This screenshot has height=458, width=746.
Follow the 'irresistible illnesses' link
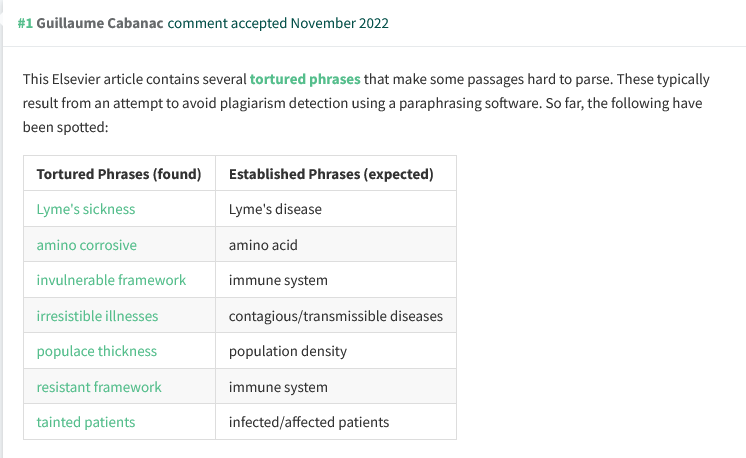(97, 316)
